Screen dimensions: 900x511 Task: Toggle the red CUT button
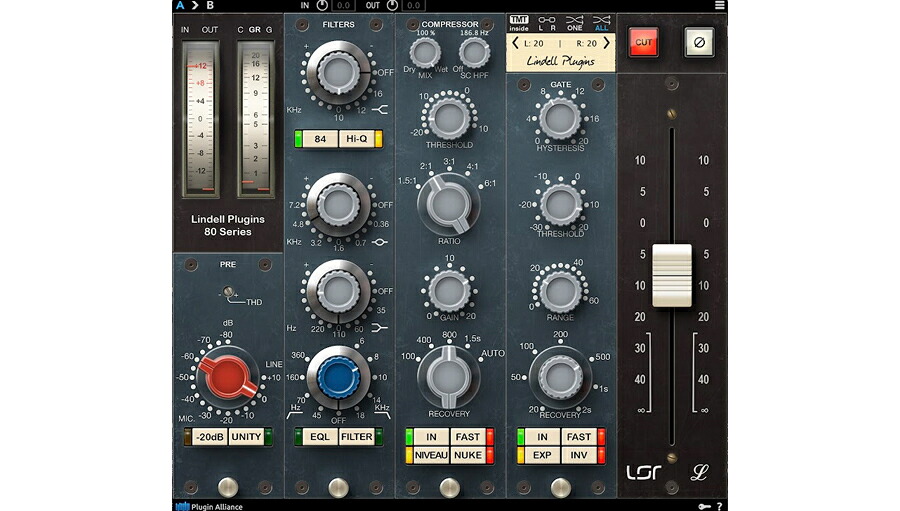(643, 42)
